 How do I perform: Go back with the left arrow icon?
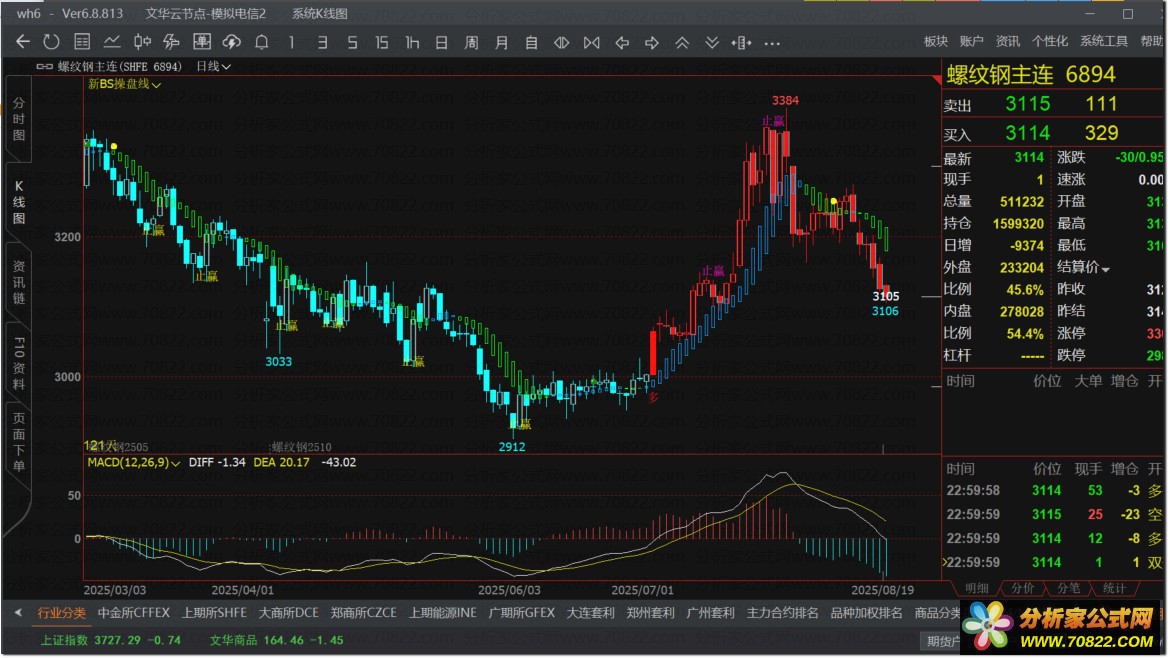22,43
